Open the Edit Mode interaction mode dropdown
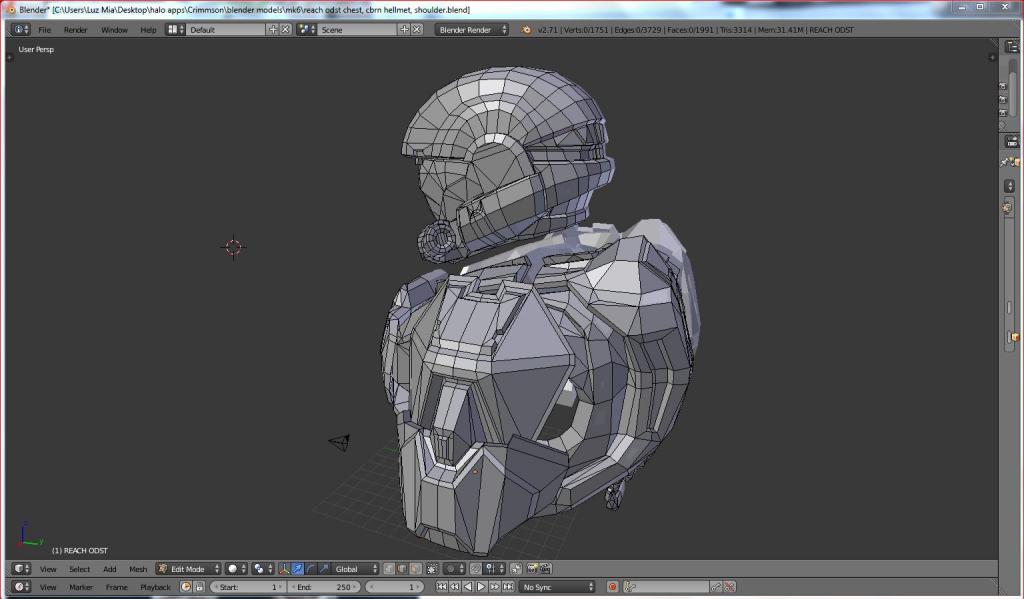 [189, 569]
